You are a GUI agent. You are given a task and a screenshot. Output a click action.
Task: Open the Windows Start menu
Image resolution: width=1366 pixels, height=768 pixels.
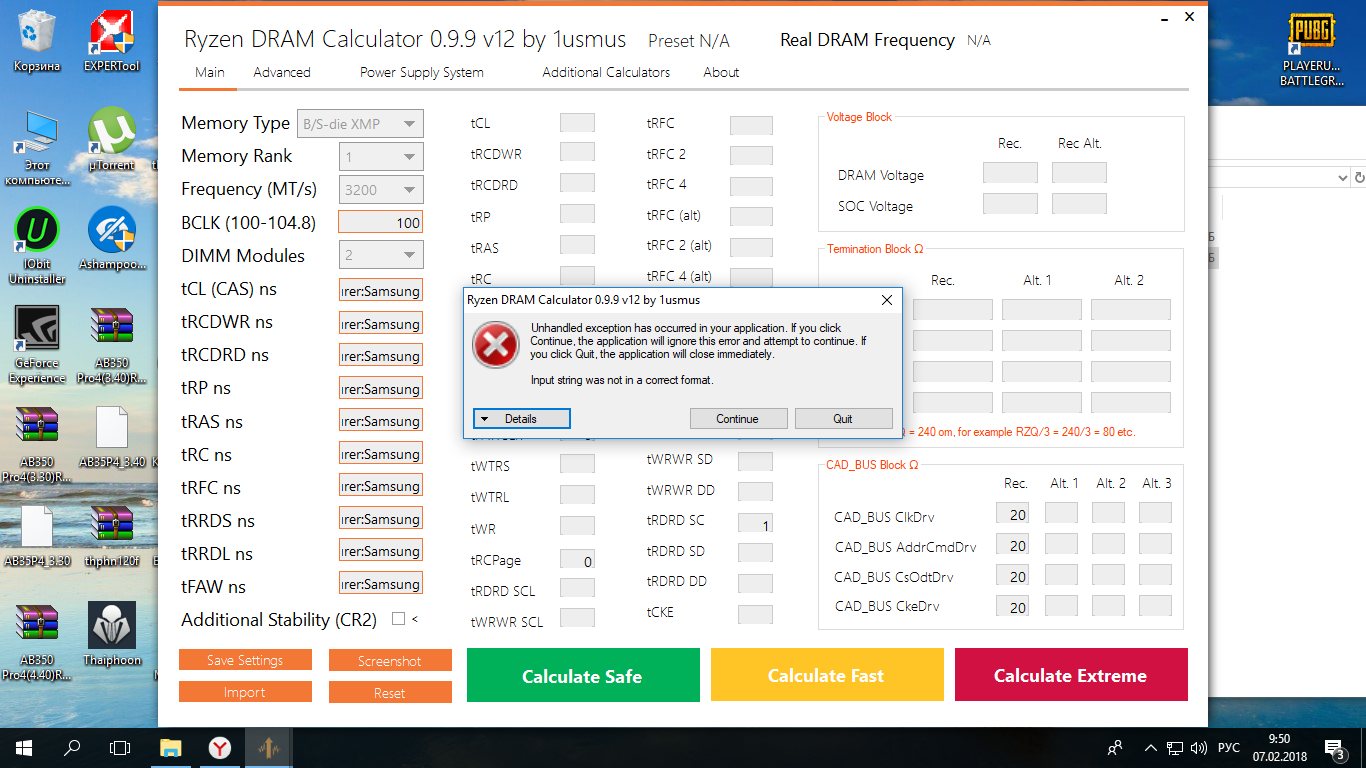pos(23,746)
